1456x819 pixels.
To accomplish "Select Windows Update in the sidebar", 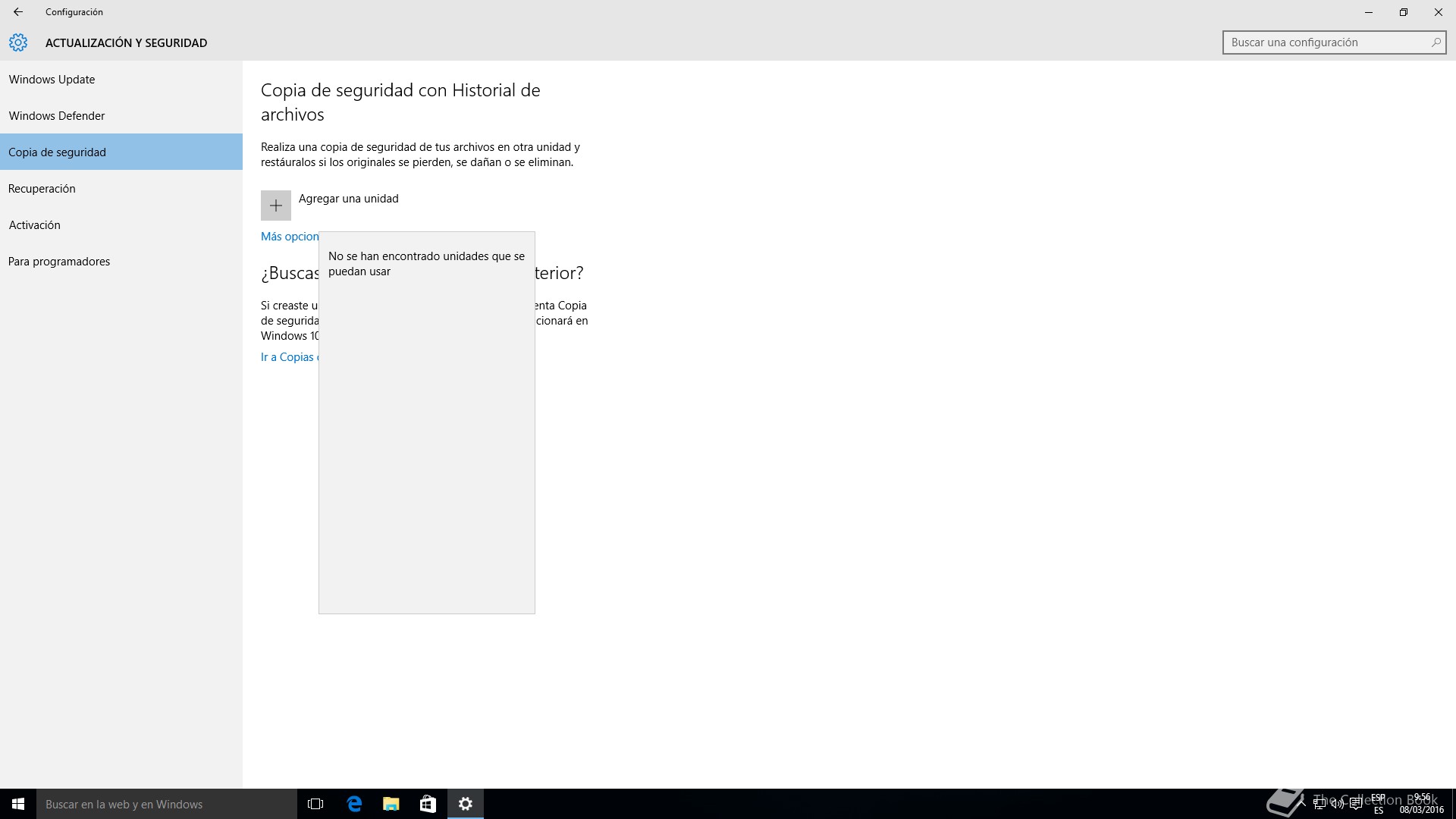I will [x=121, y=79].
